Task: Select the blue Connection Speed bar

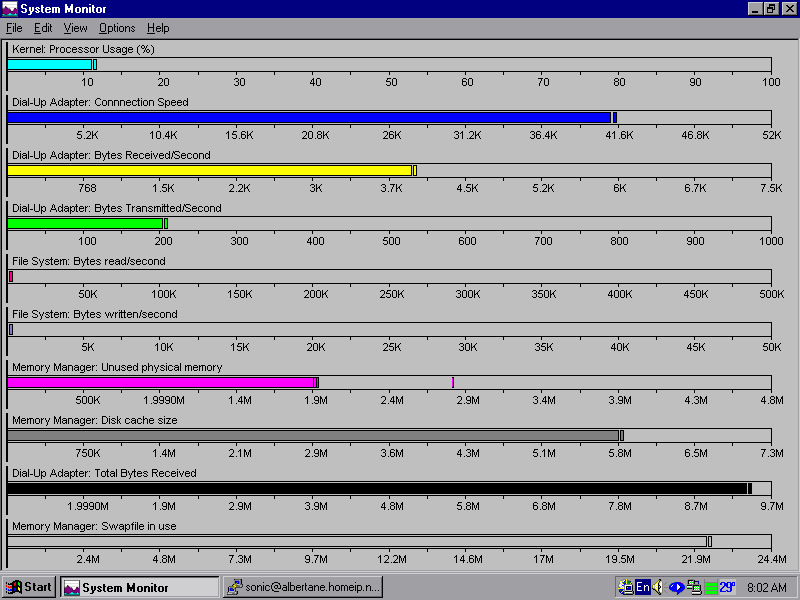Action: coord(308,117)
